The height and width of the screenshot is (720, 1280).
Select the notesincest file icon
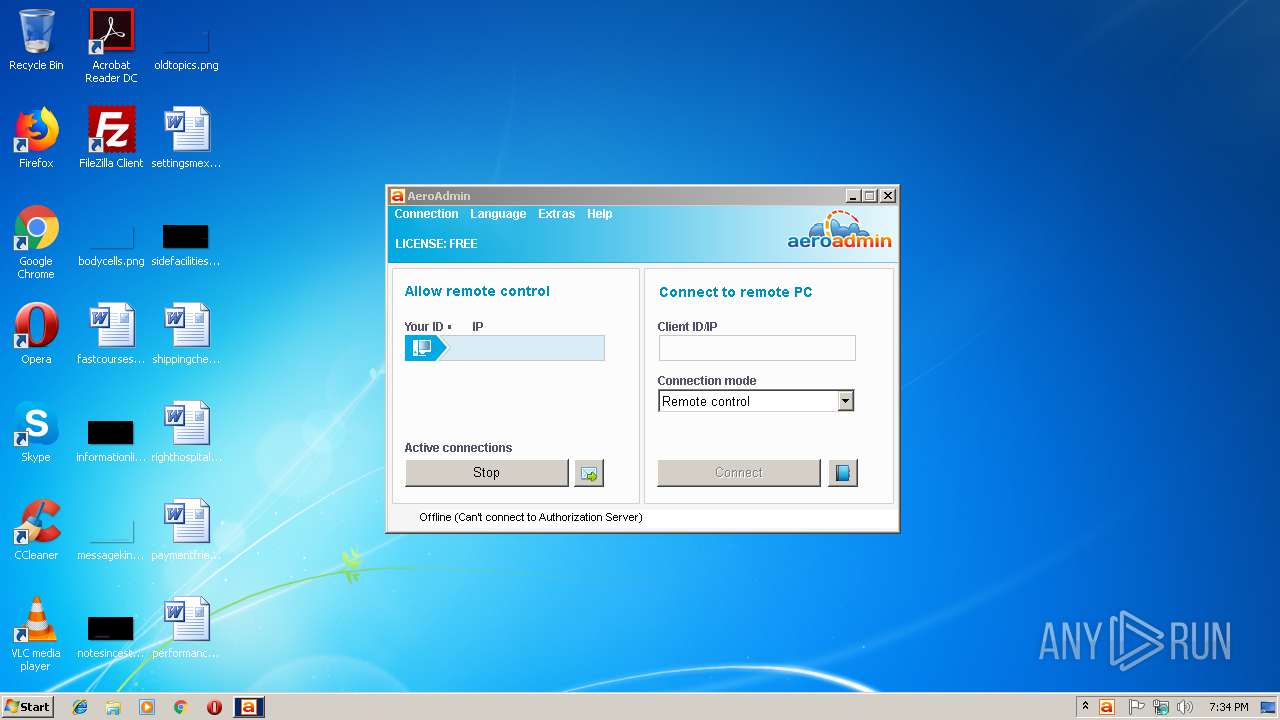111,635
